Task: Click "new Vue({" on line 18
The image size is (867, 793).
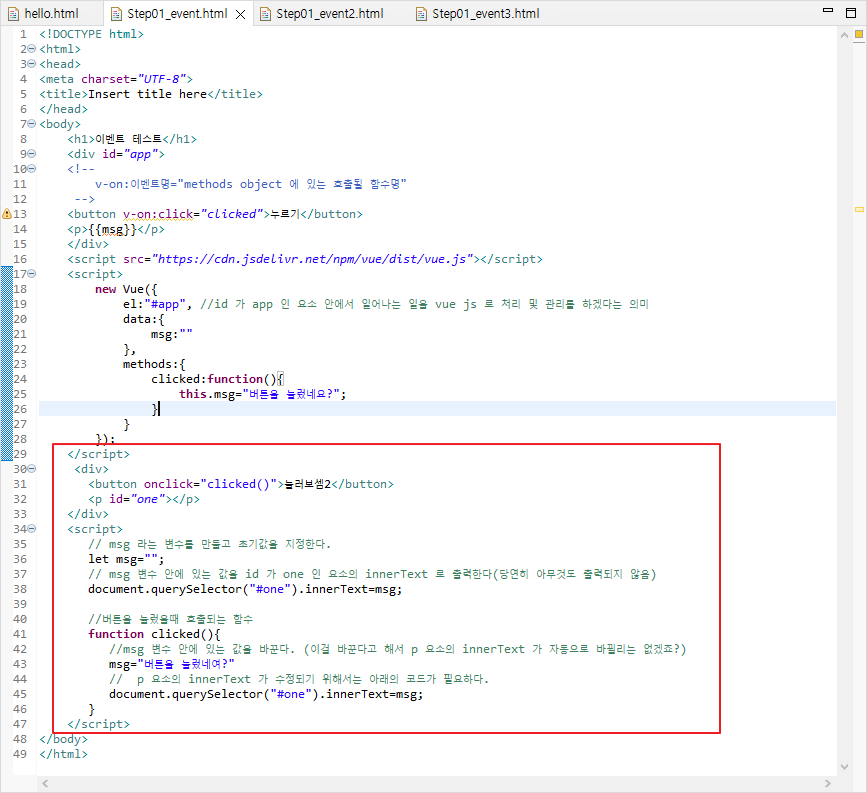Action: 126,289
